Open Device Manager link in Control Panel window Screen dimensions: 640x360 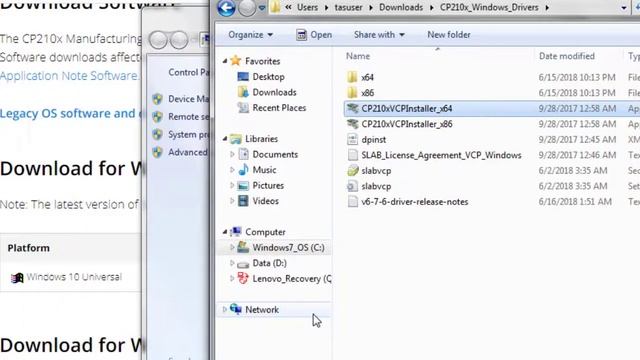pos(188,99)
